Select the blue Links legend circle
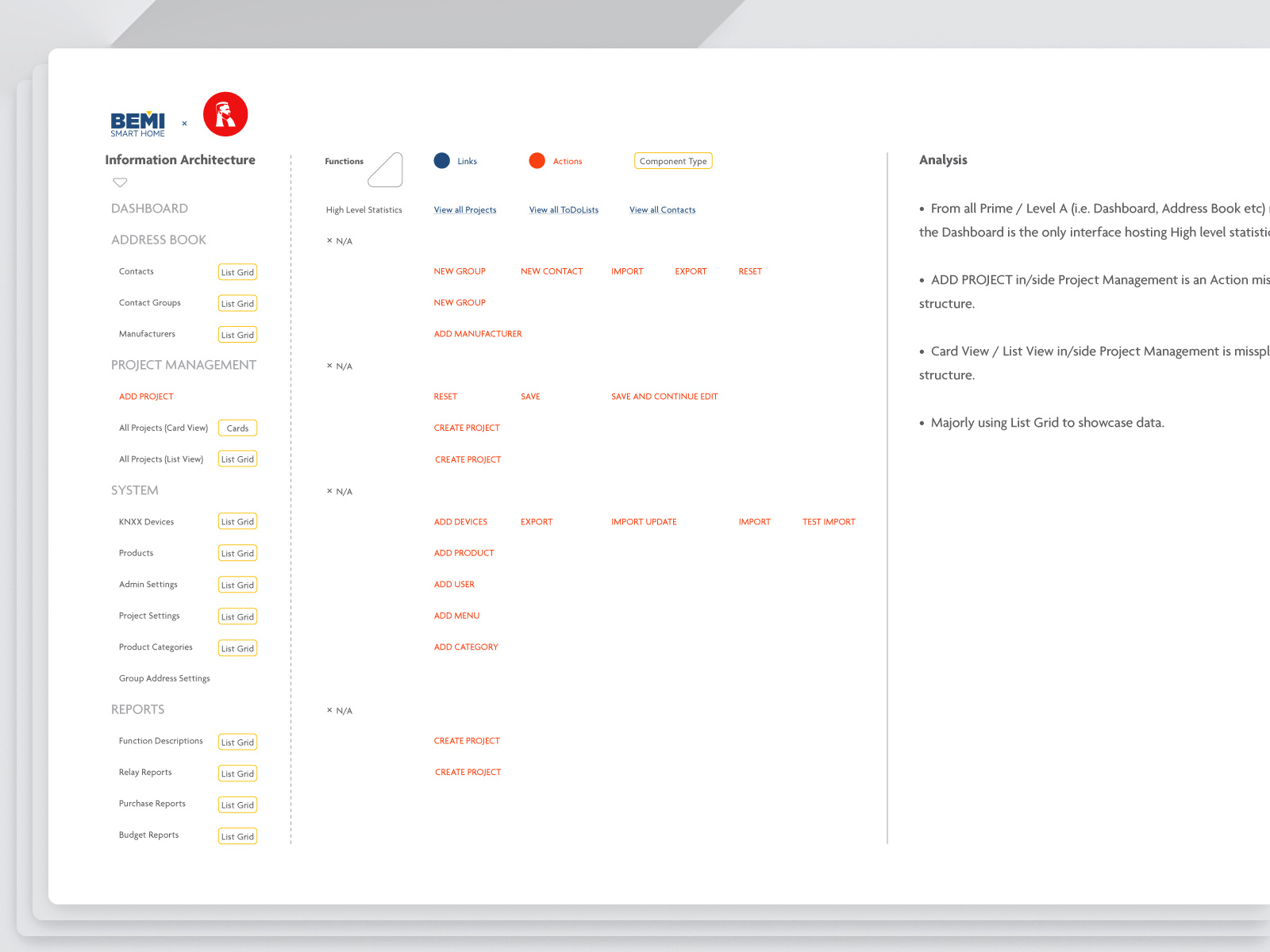The image size is (1270, 952). point(442,161)
